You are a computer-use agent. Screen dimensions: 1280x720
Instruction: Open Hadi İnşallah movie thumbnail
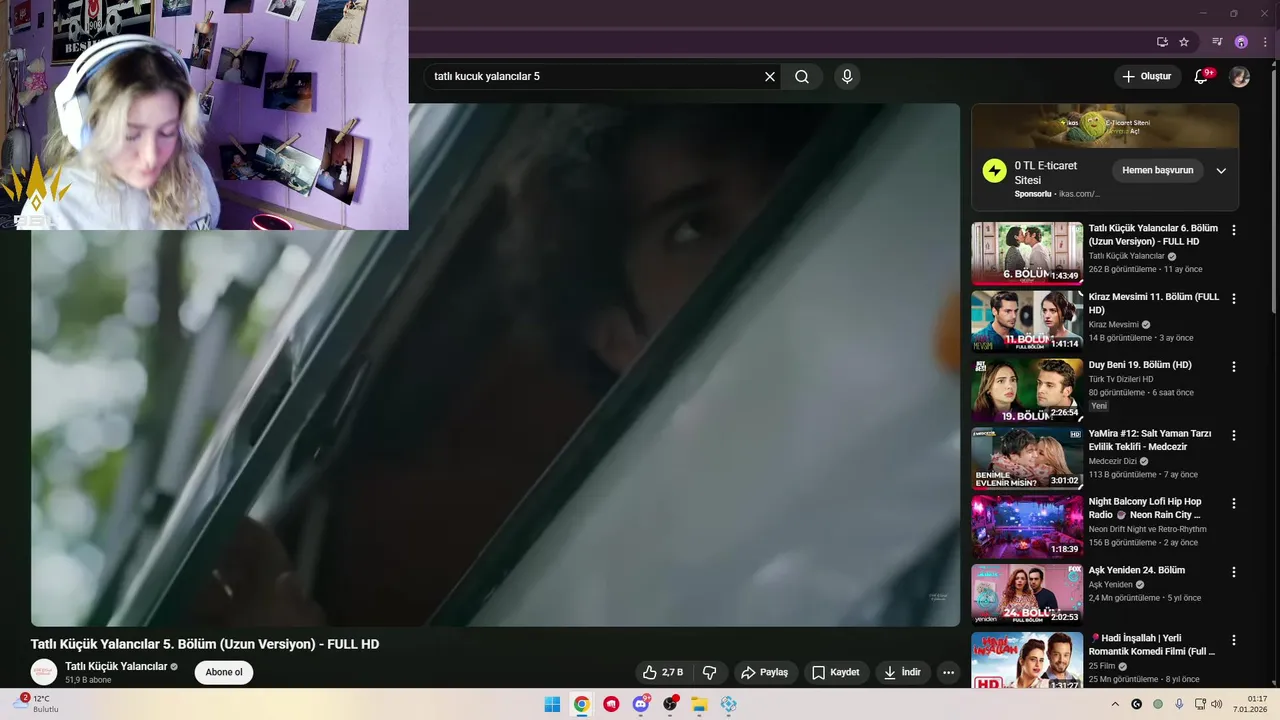tap(1027, 660)
